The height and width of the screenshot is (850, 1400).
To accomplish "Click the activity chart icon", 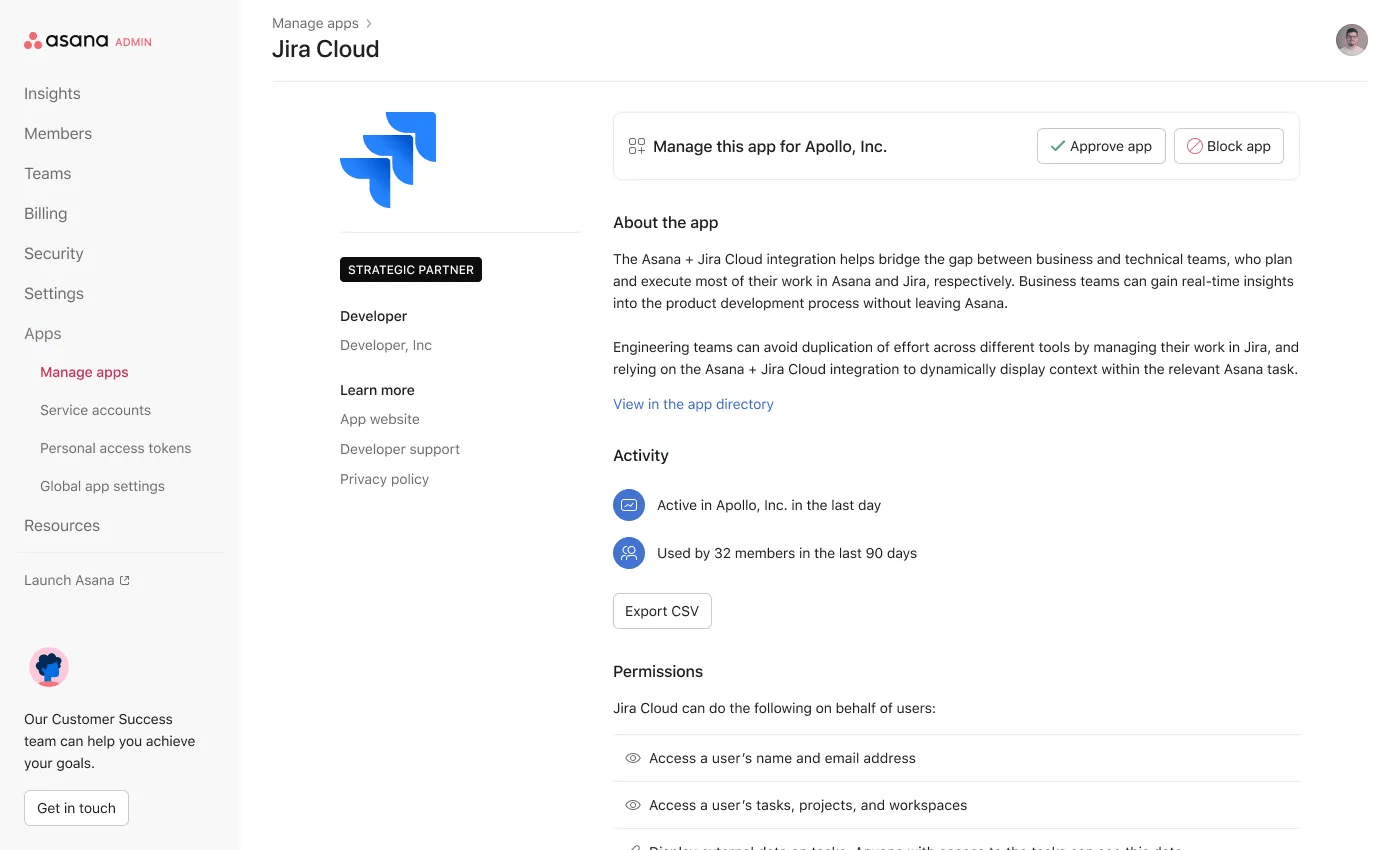I will pos(629,505).
